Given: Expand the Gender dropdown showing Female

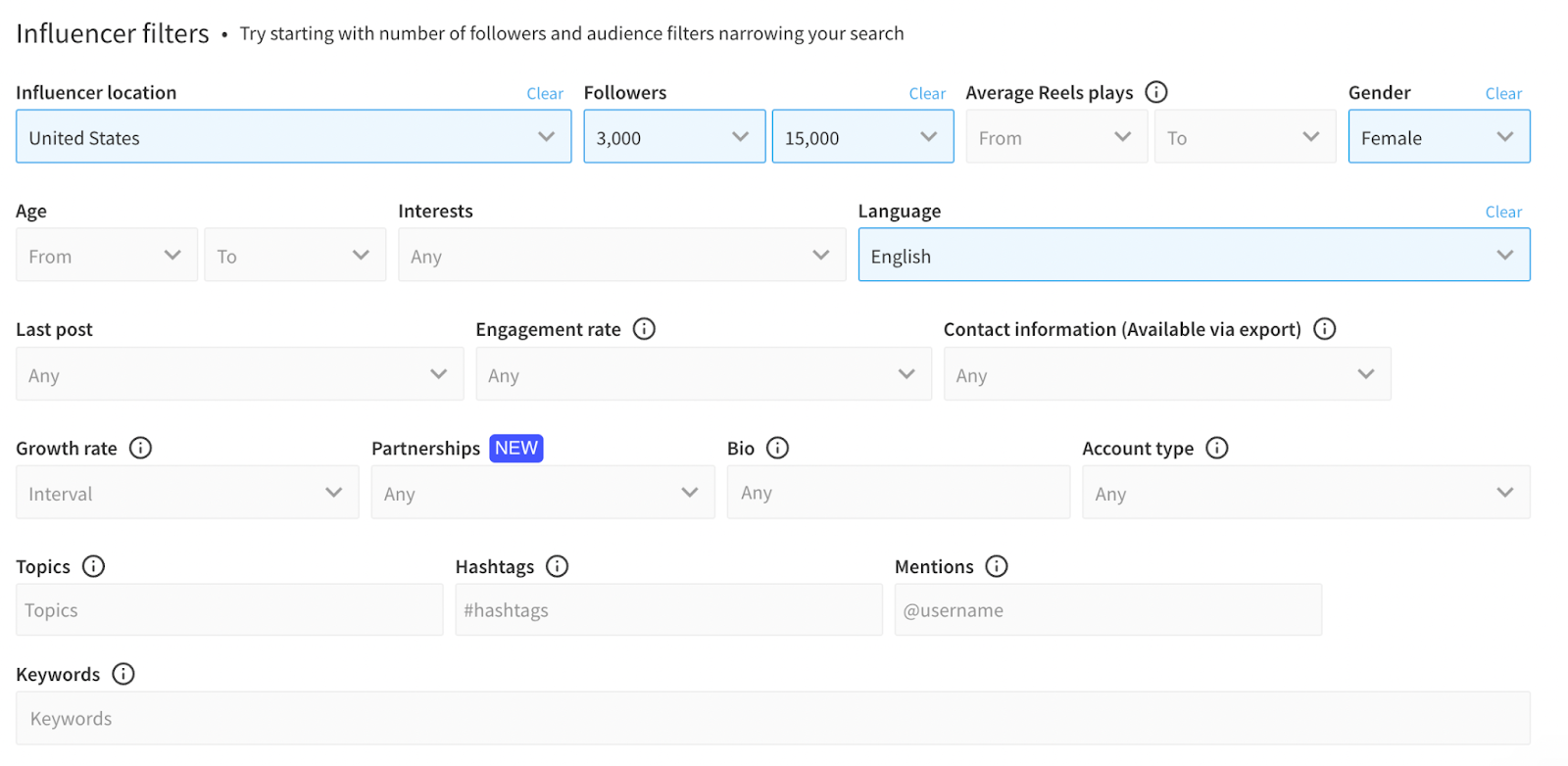Looking at the screenshot, I should (x=1438, y=137).
